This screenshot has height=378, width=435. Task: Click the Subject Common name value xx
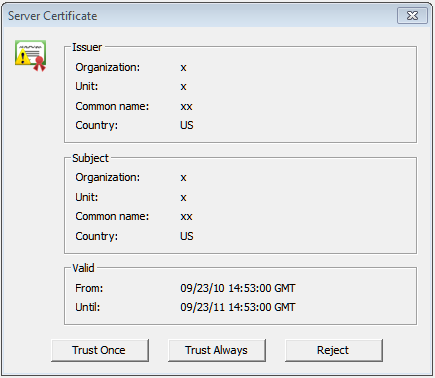[x=186, y=217]
